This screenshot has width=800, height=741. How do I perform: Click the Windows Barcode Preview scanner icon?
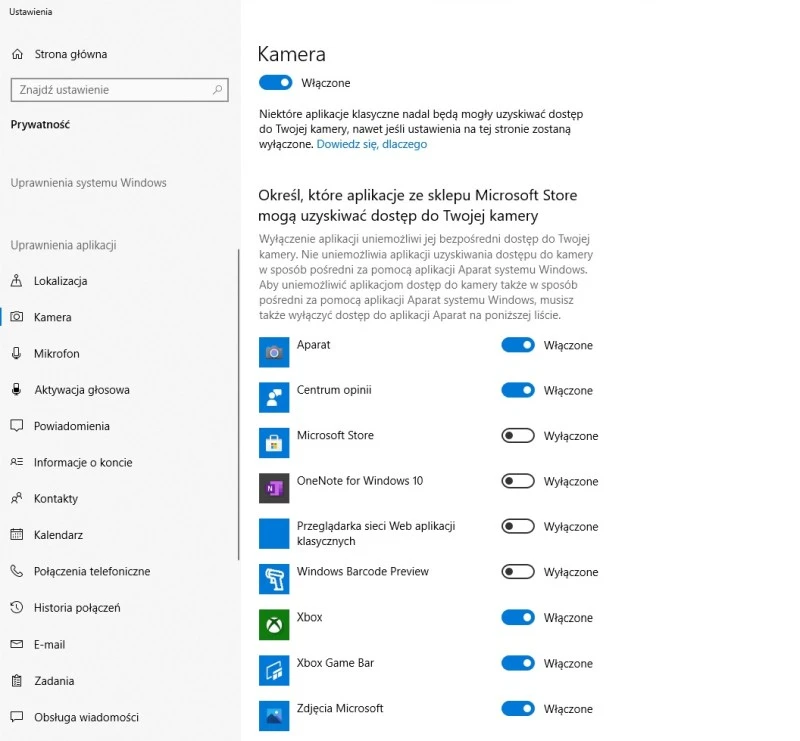tap(274, 579)
